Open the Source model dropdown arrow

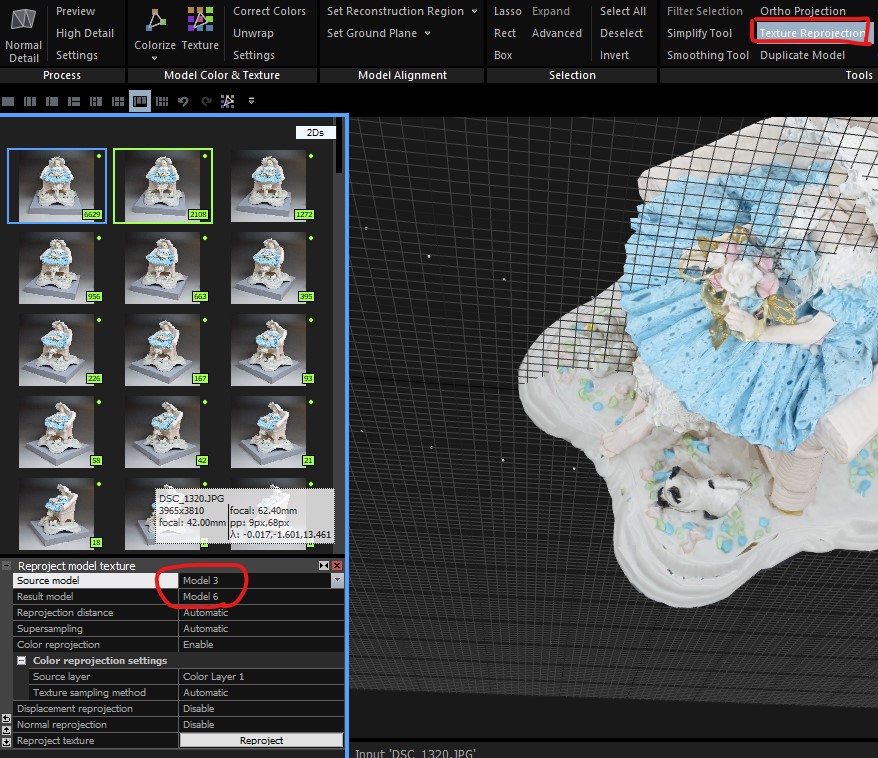(336, 581)
